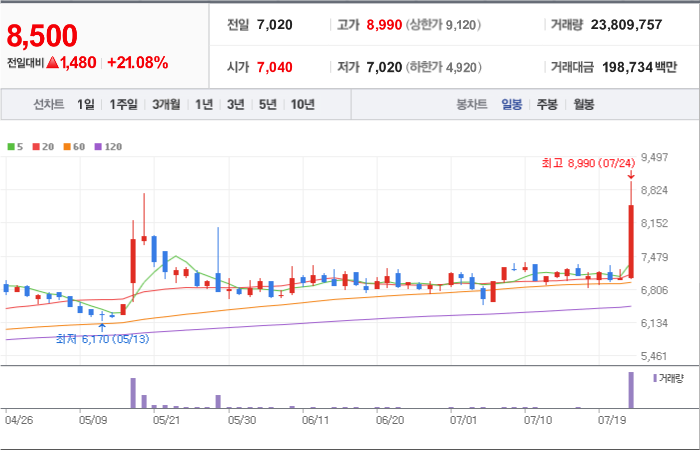Click the 시가 value 7,040
Screen dimensions: 700x450
[x=275, y=67]
